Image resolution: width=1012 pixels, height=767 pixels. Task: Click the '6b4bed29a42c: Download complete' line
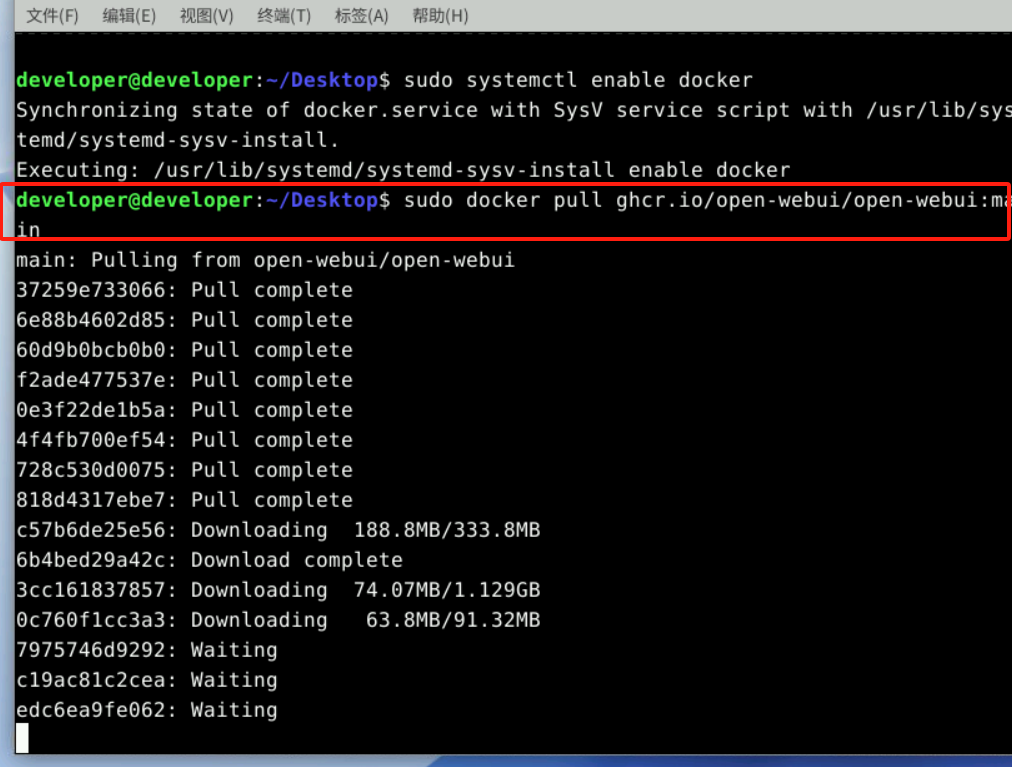[210, 560]
